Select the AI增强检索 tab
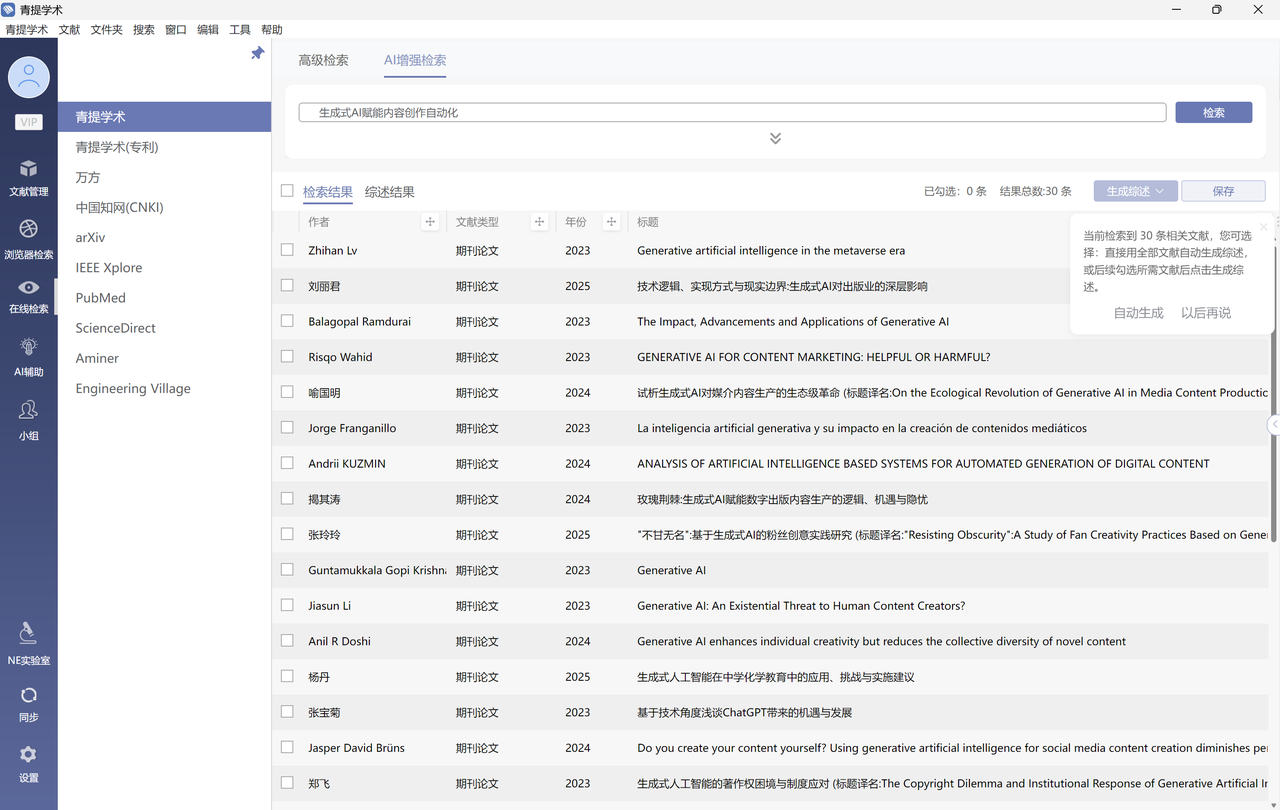1280x810 pixels. pos(415,60)
